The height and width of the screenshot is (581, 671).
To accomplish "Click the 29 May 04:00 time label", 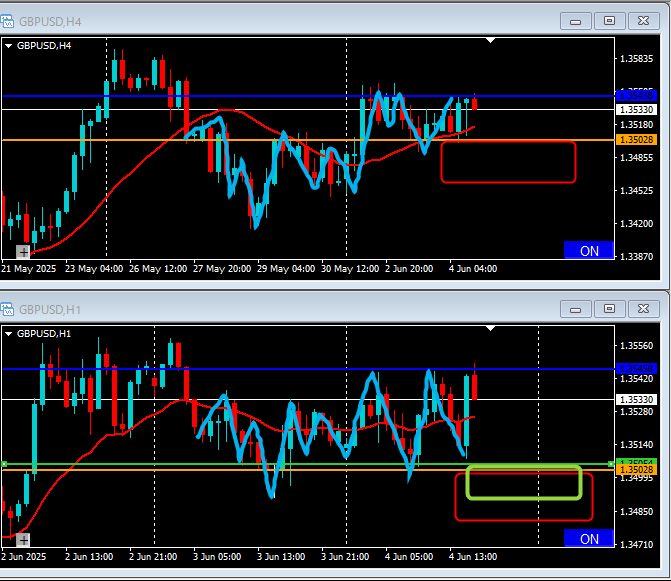I will pyautogui.click(x=286, y=269).
